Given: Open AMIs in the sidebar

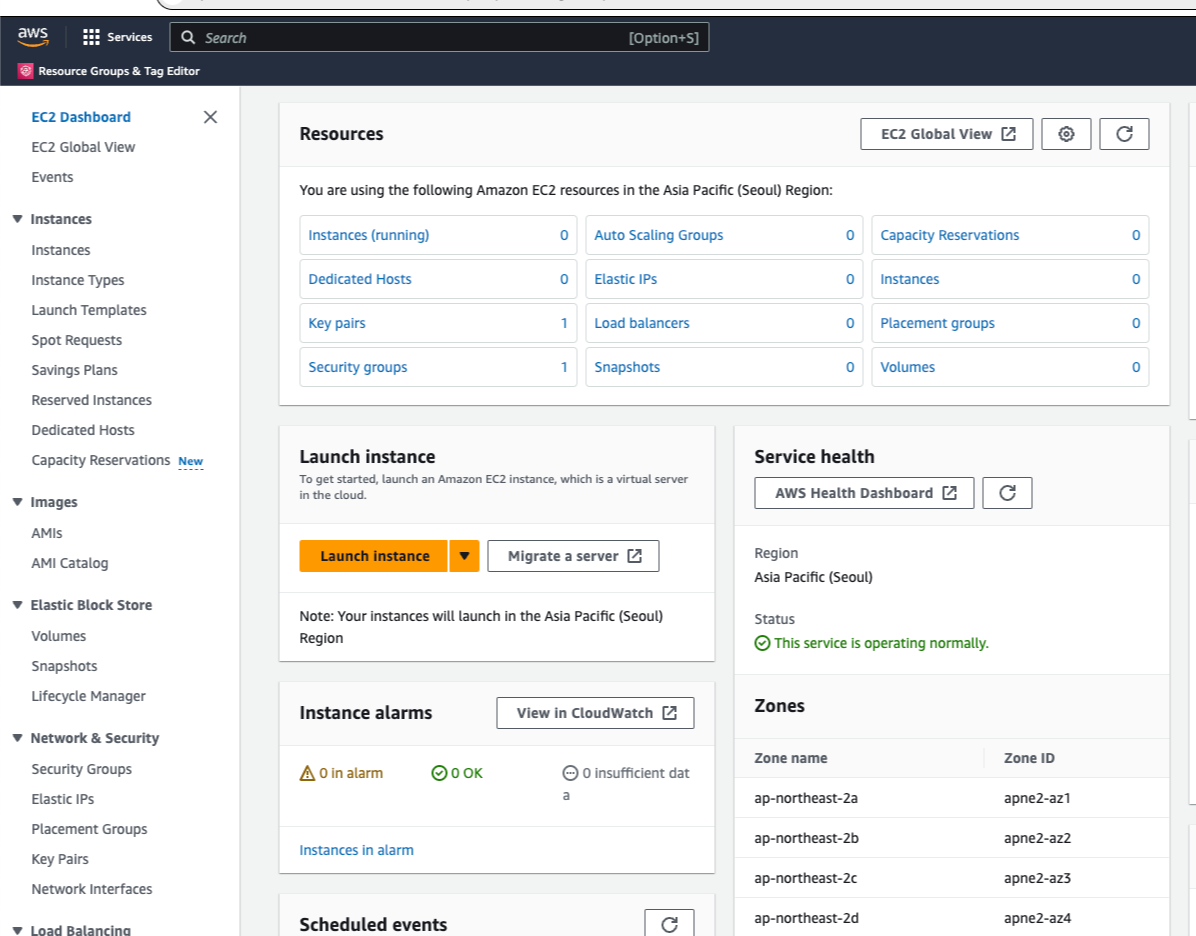Looking at the screenshot, I should 47,532.
